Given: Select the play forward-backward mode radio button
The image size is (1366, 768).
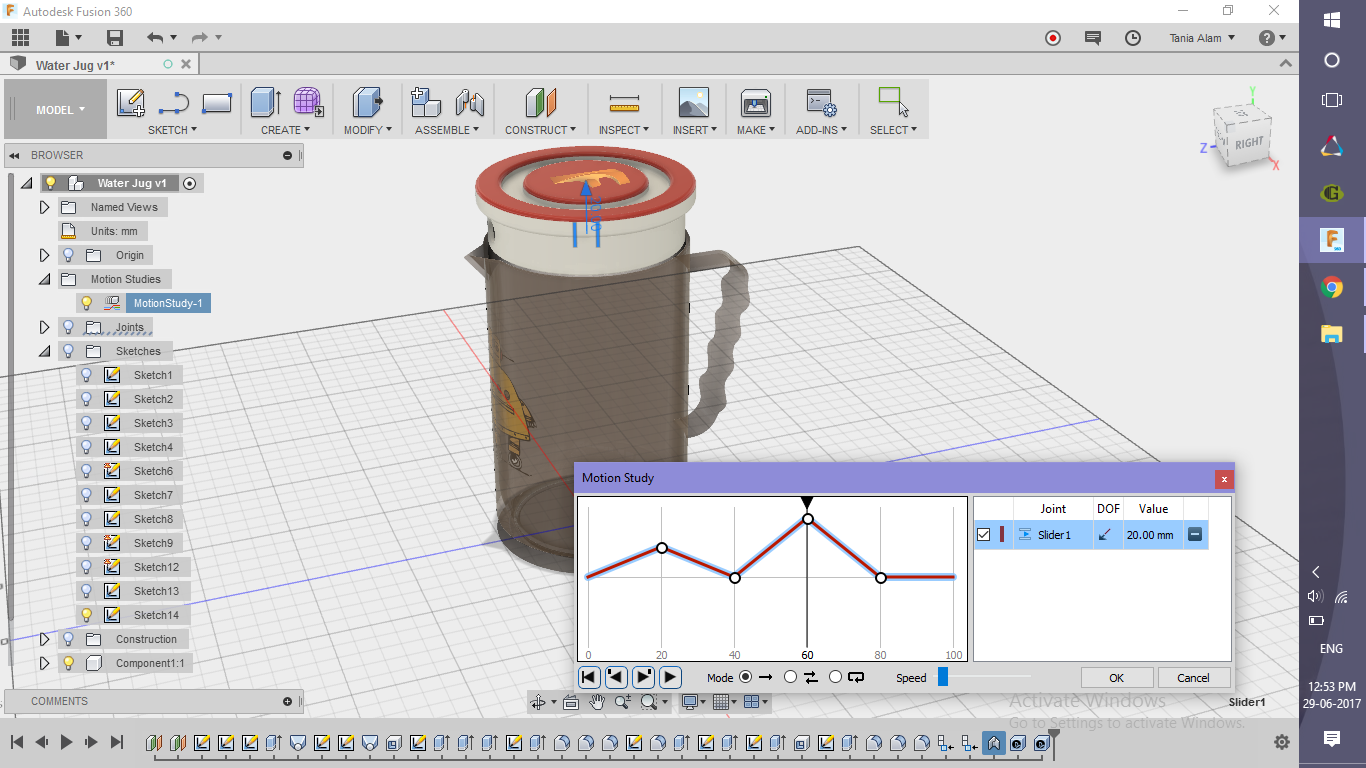Looking at the screenshot, I should (791, 677).
